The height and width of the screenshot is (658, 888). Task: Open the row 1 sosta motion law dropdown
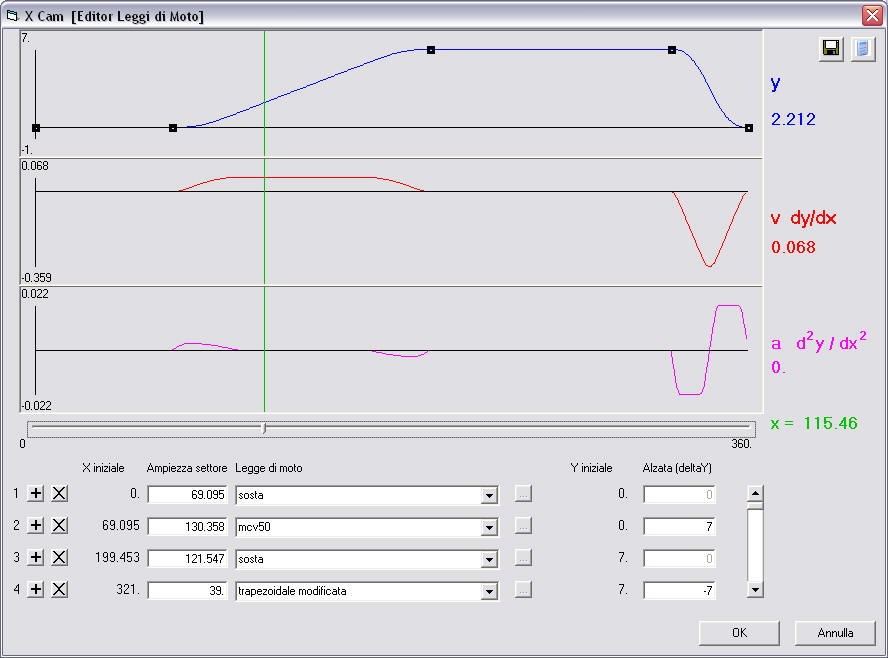click(489, 495)
